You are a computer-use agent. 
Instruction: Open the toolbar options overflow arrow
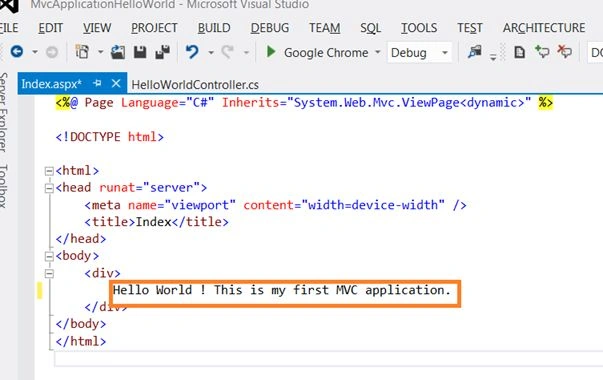[x=493, y=58]
